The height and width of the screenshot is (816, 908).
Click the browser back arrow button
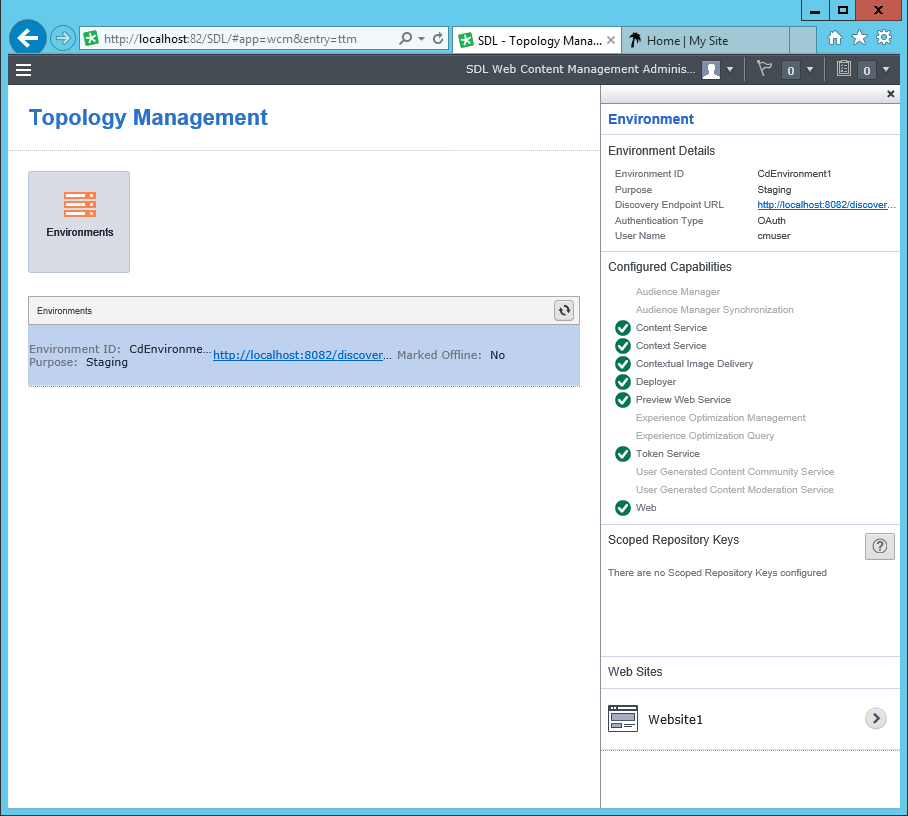click(x=28, y=39)
